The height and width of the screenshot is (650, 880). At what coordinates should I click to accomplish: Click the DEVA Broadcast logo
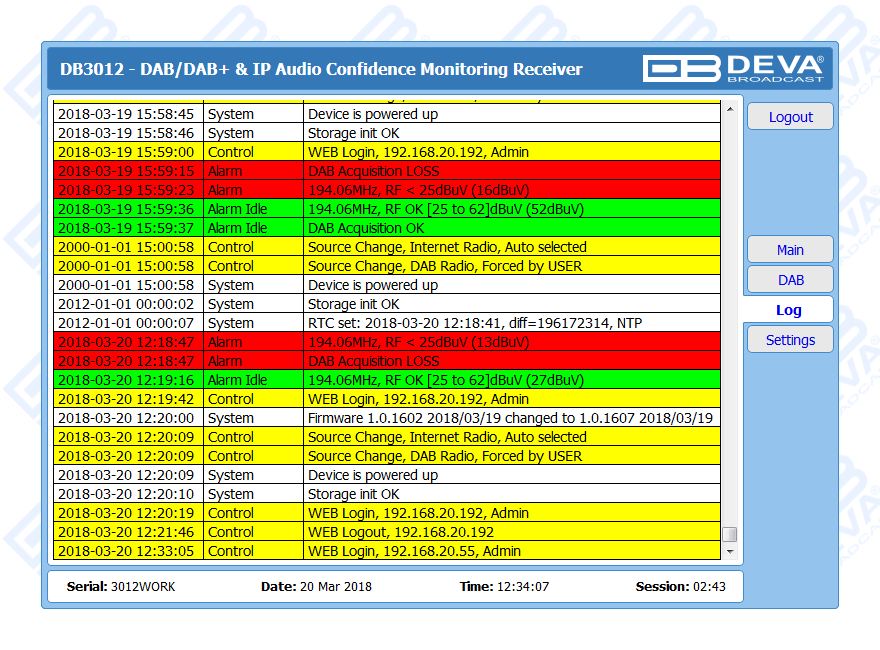click(733, 68)
